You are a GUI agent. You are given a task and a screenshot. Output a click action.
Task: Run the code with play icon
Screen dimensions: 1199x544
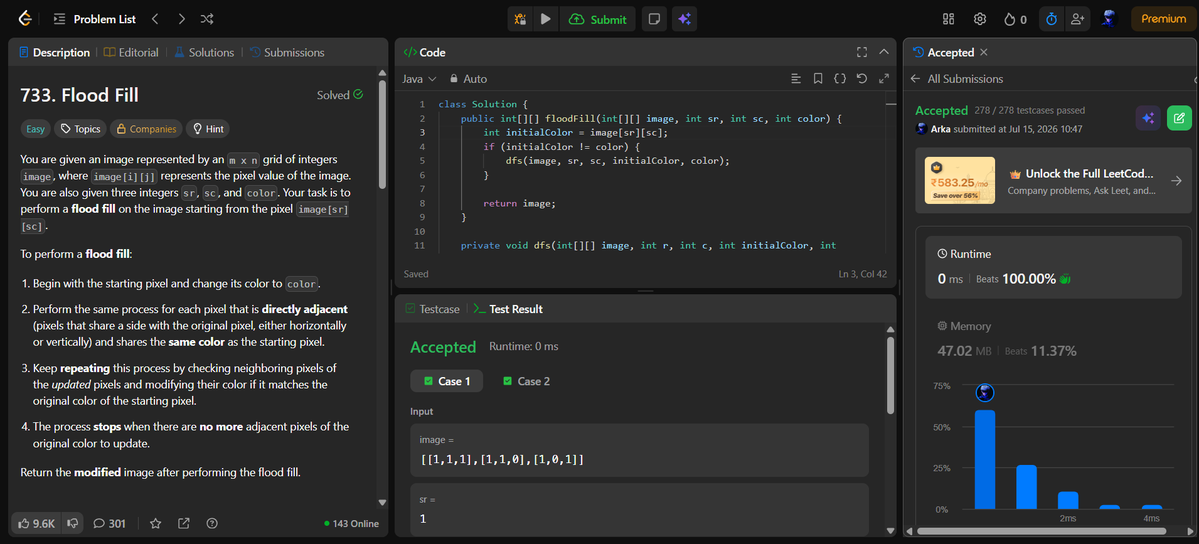[545, 19]
